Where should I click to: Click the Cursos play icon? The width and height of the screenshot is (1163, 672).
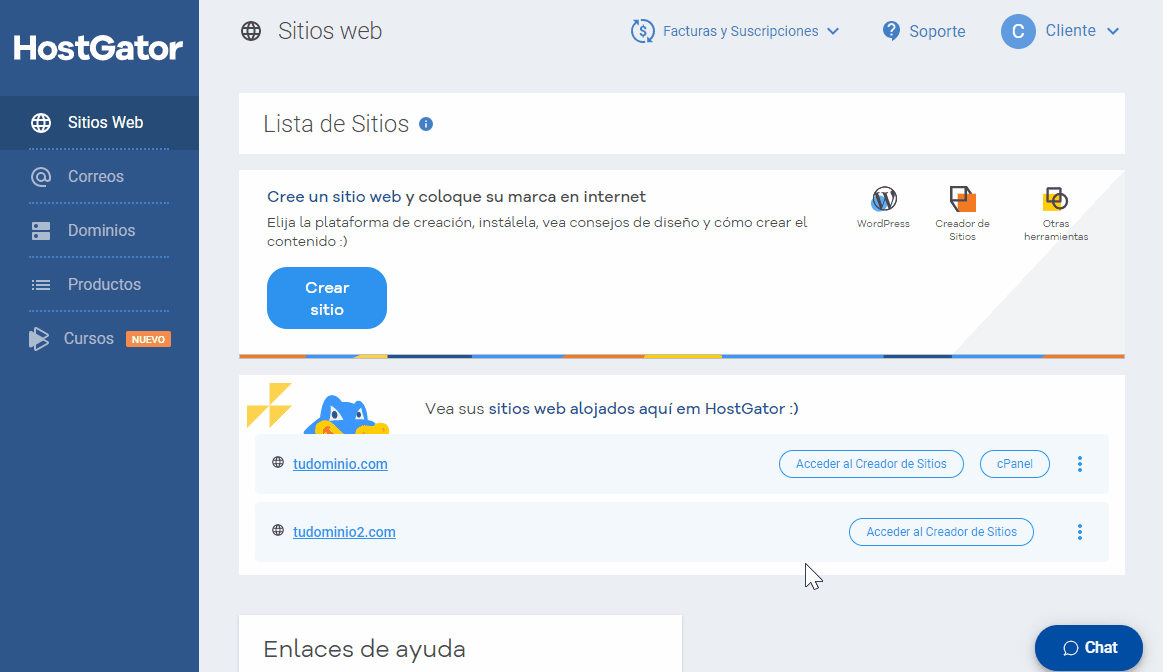point(39,339)
